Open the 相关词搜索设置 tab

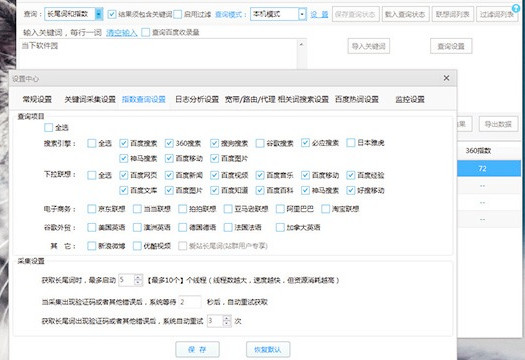[x=303, y=99]
